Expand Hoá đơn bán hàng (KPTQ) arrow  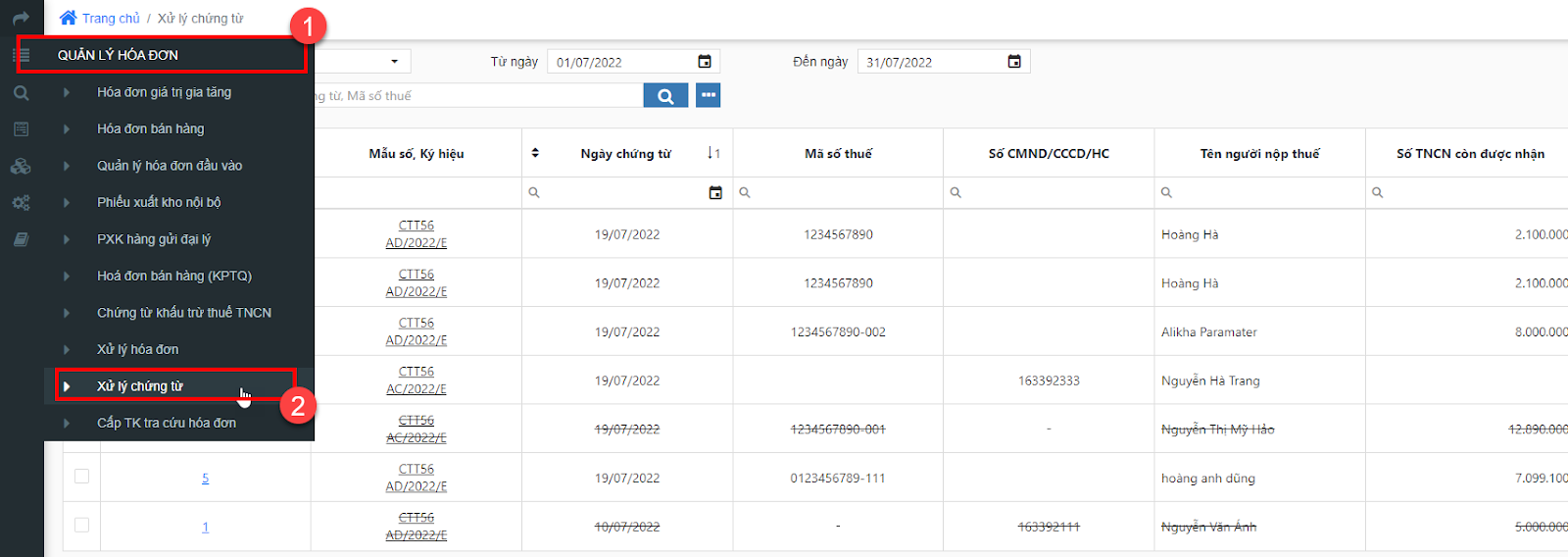tap(67, 276)
